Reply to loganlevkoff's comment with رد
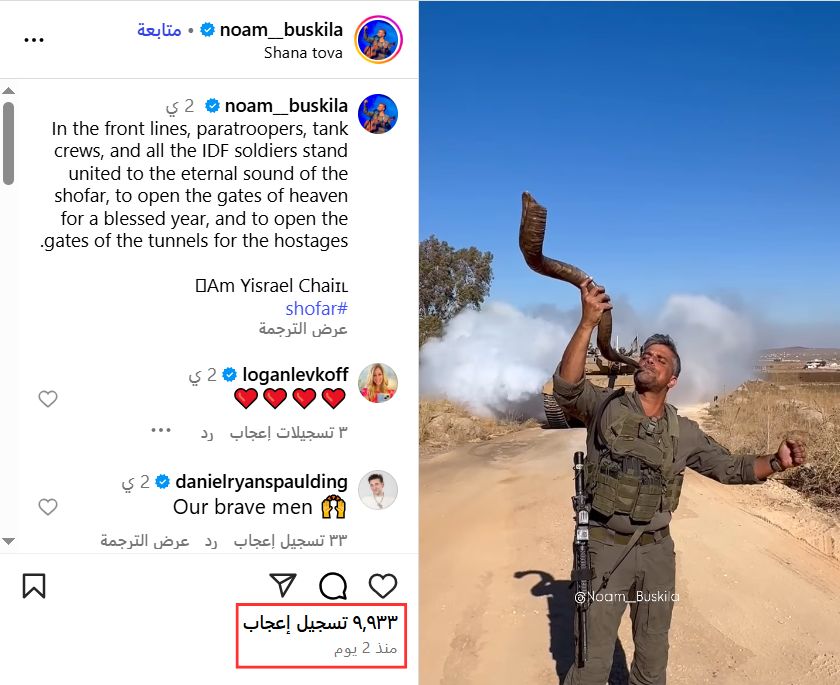This screenshot has height=685, width=840. tap(207, 433)
